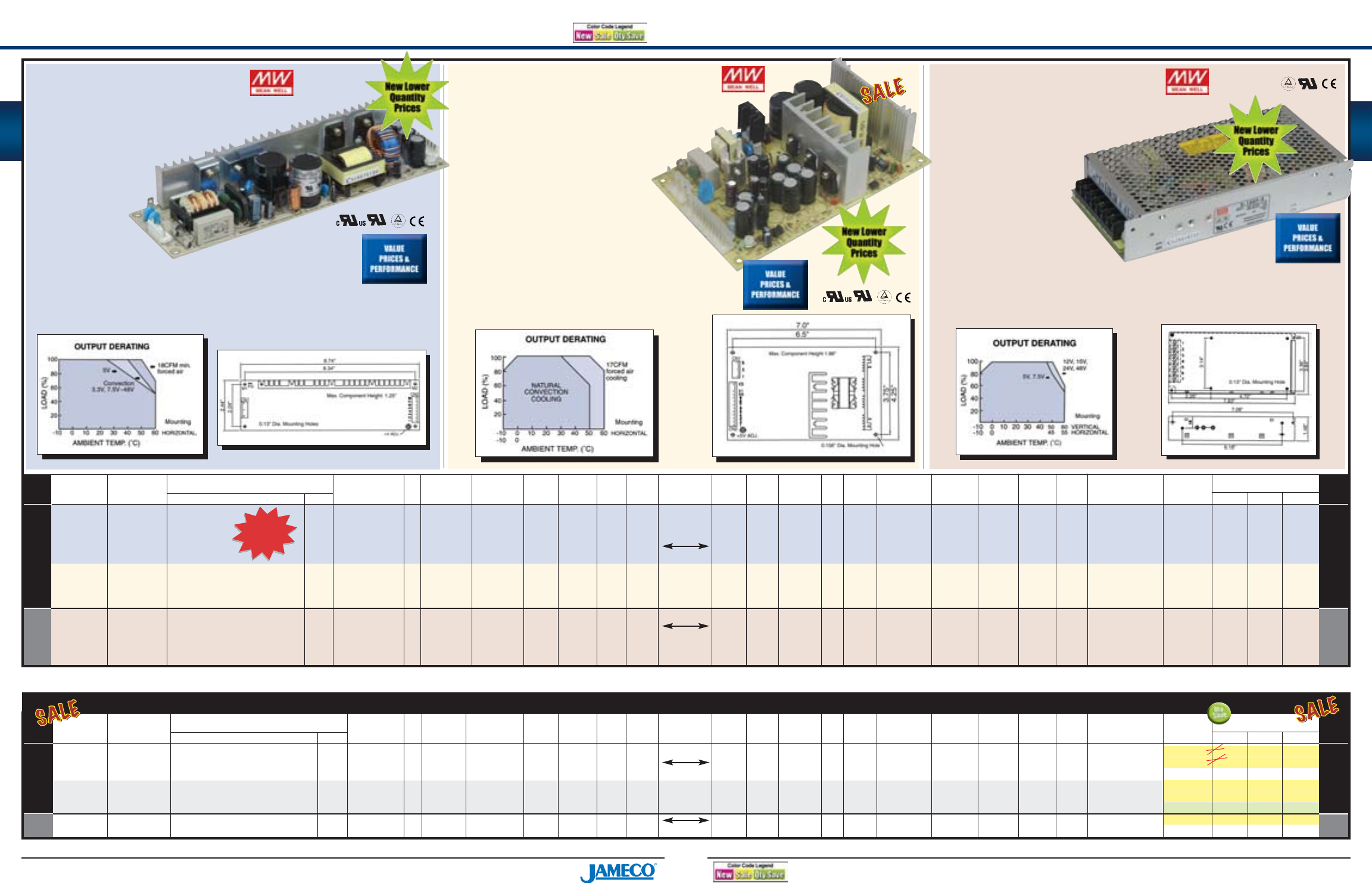Screen dimensions: 1372x883
Task: Click Value Prices & Performance badge, cream panel
Action: [x=775, y=285]
